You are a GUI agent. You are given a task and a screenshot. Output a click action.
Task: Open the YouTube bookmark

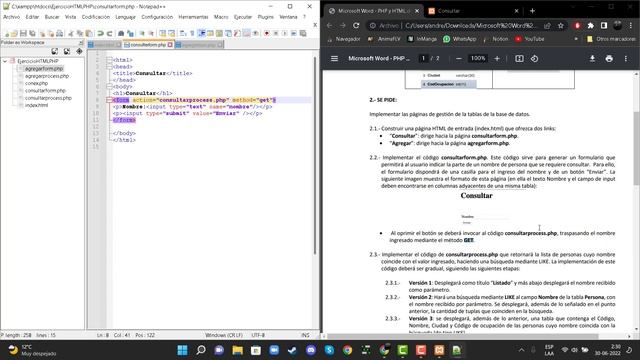pyautogui.click(x=530, y=39)
